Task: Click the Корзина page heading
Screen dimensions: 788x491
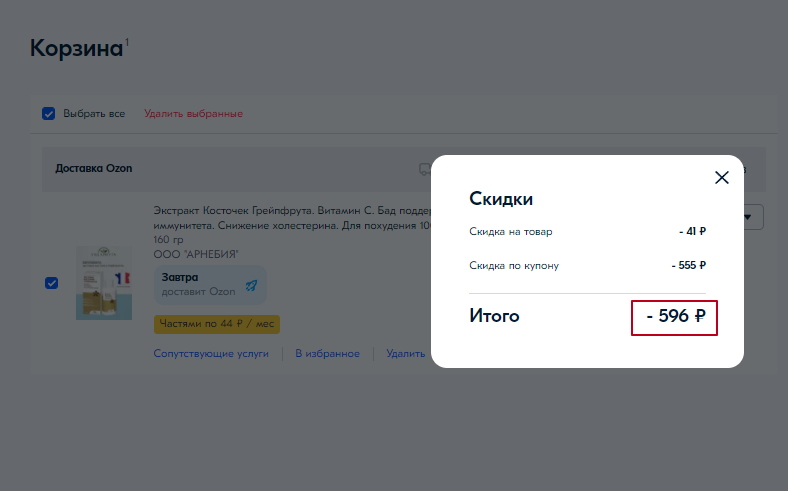Action: (x=76, y=48)
